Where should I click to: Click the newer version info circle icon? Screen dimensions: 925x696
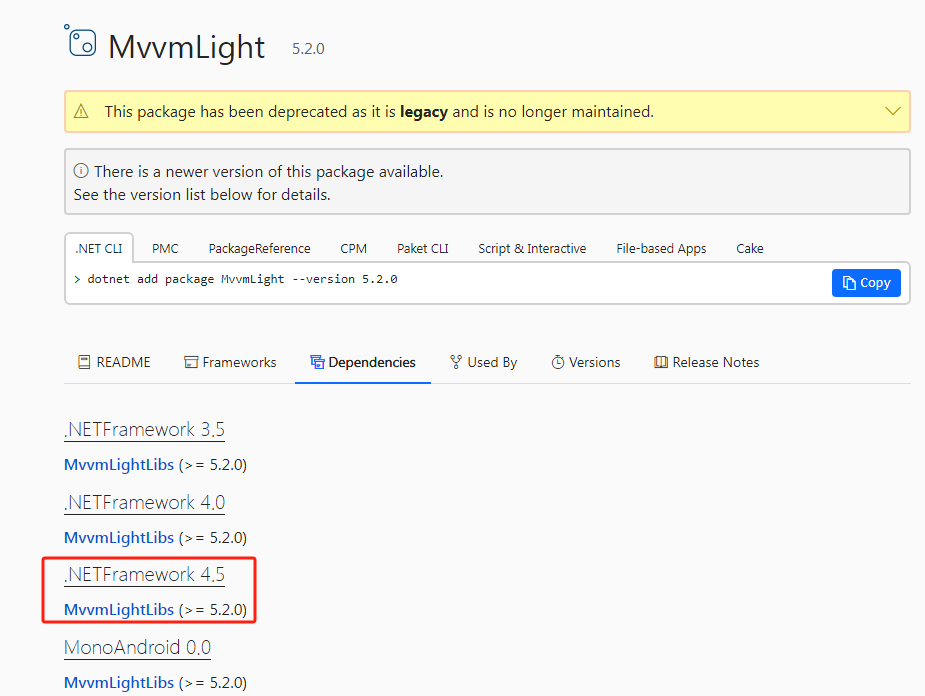(x=81, y=171)
